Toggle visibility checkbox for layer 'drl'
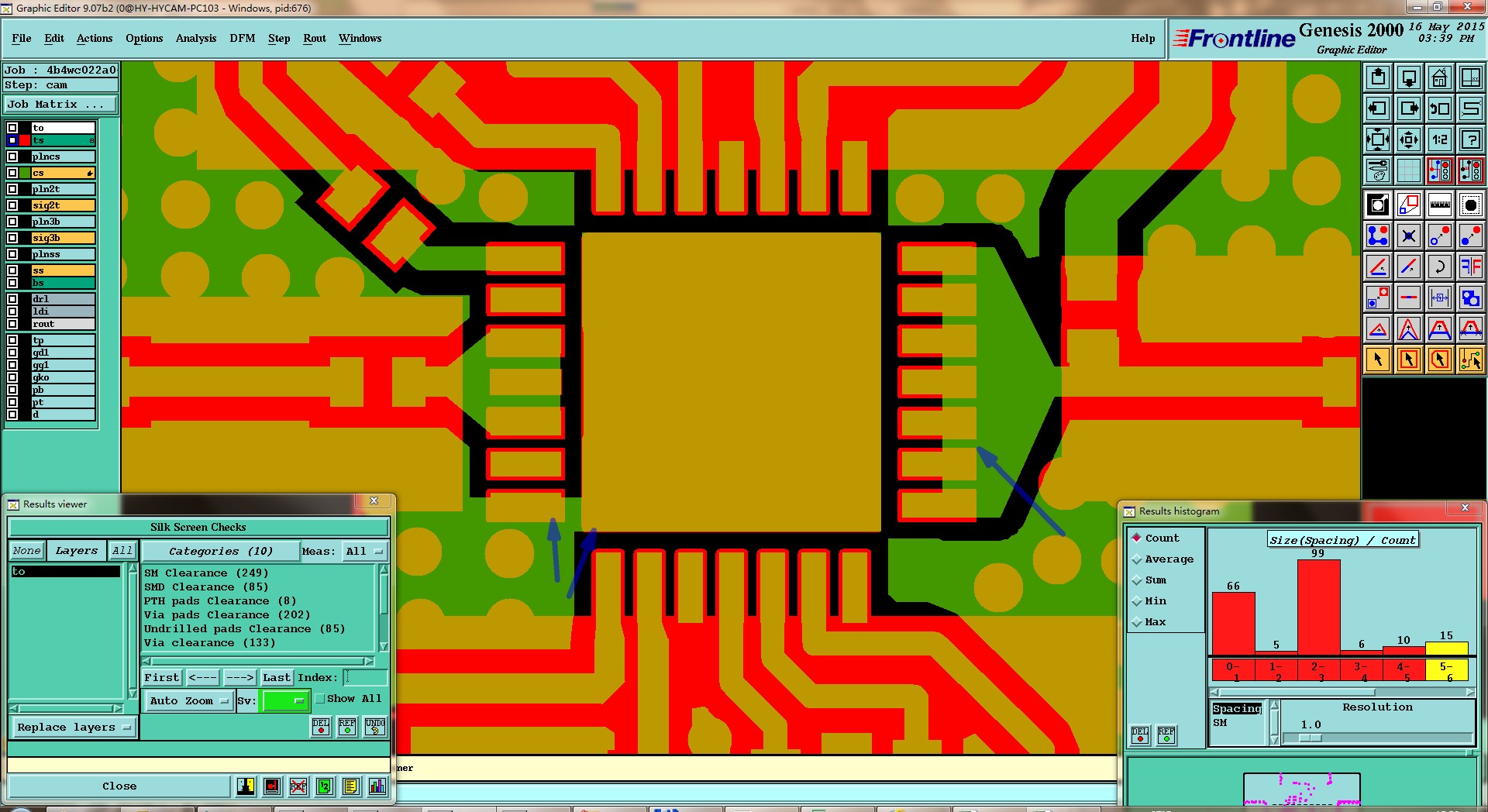 (12, 299)
